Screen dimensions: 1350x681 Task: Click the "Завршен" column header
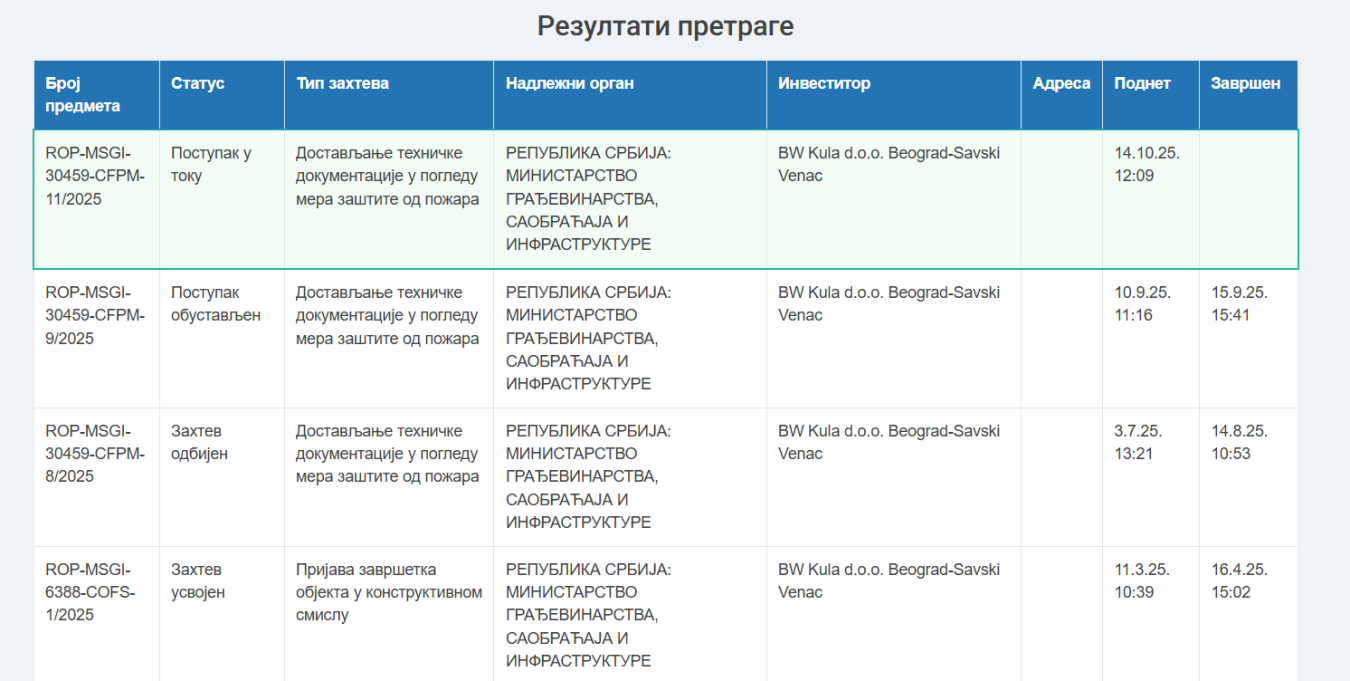[x=1245, y=83]
